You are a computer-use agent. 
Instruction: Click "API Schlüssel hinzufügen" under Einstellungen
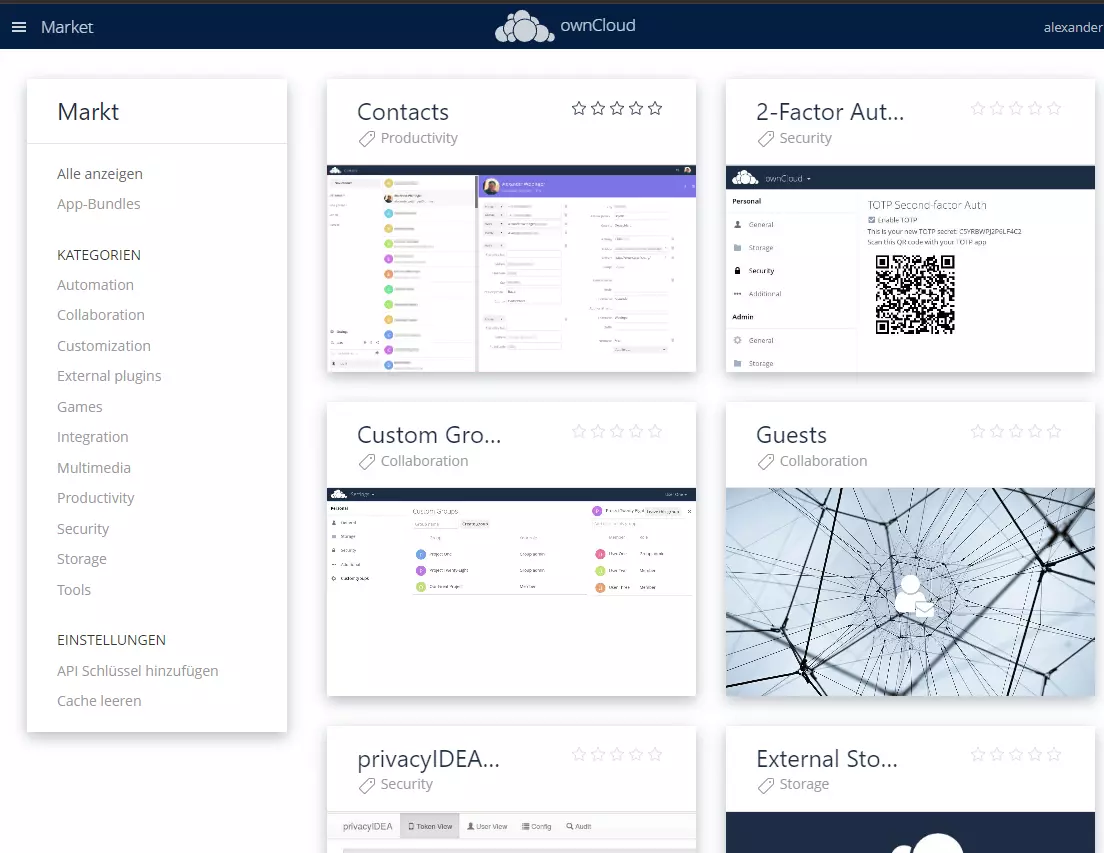coord(138,670)
